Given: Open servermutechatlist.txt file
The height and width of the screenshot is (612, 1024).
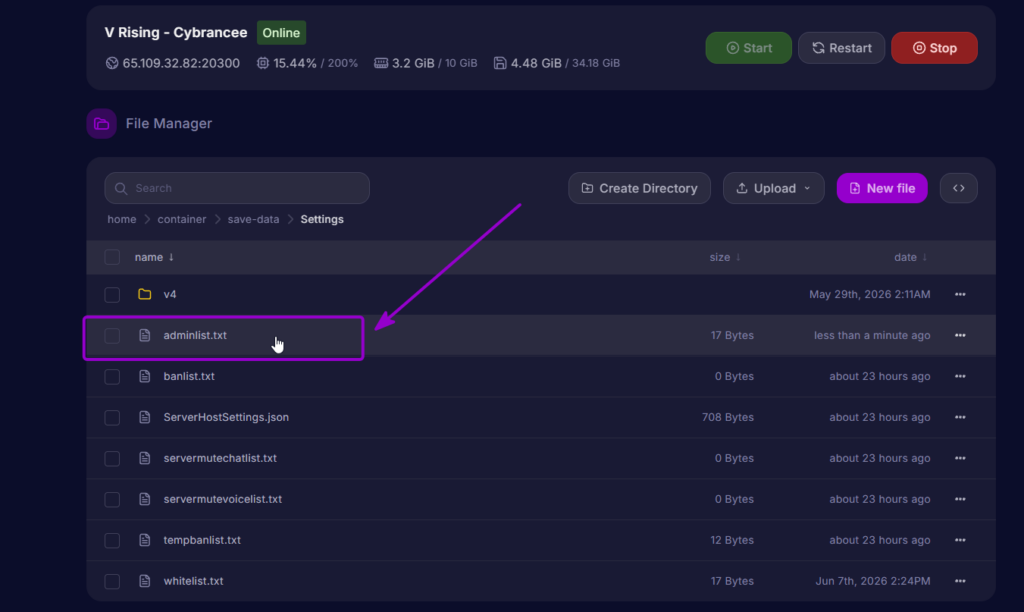Looking at the screenshot, I should click(x=220, y=458).
